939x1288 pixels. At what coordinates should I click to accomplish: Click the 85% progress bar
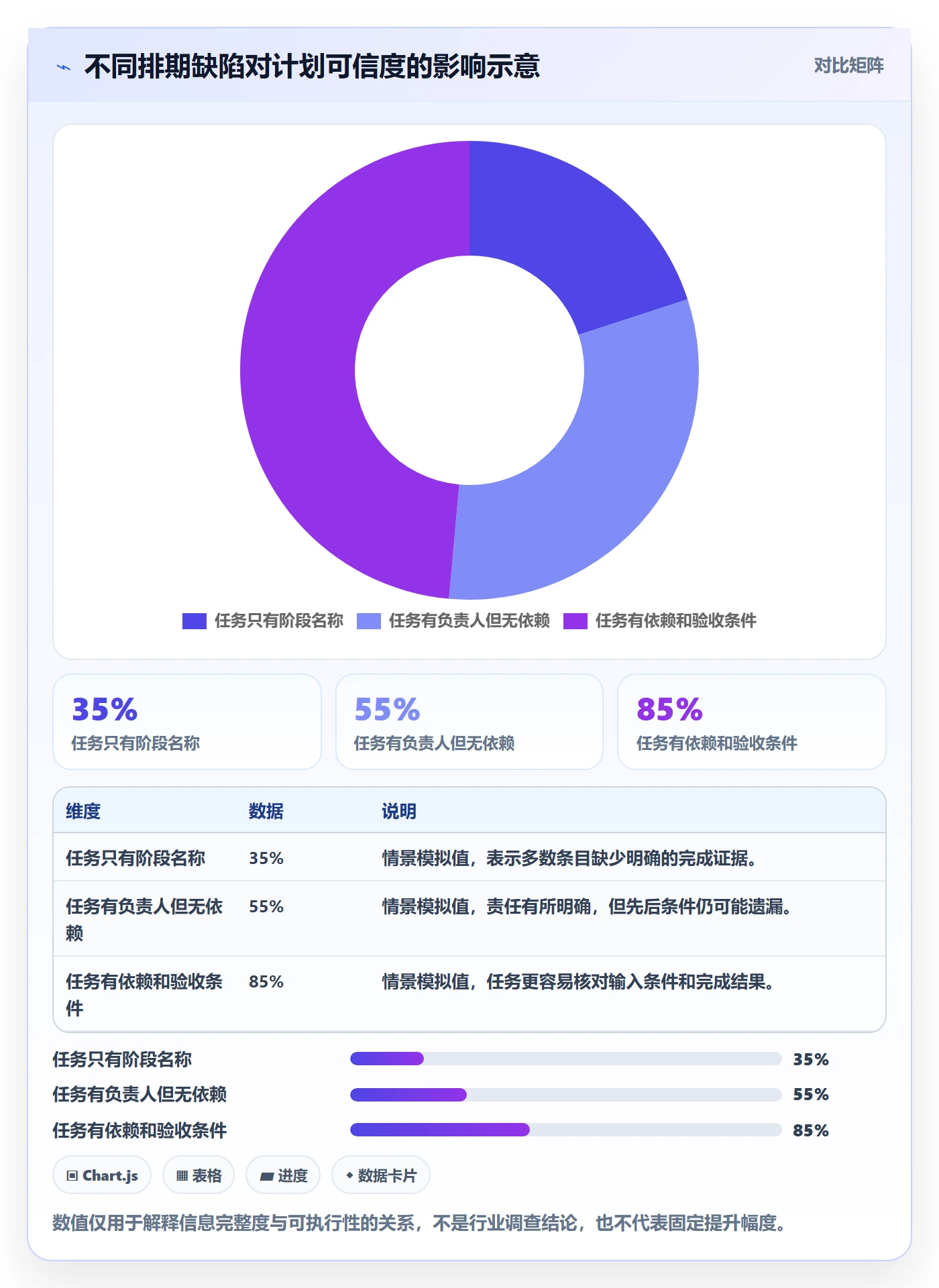click(x=565, y=1130)
